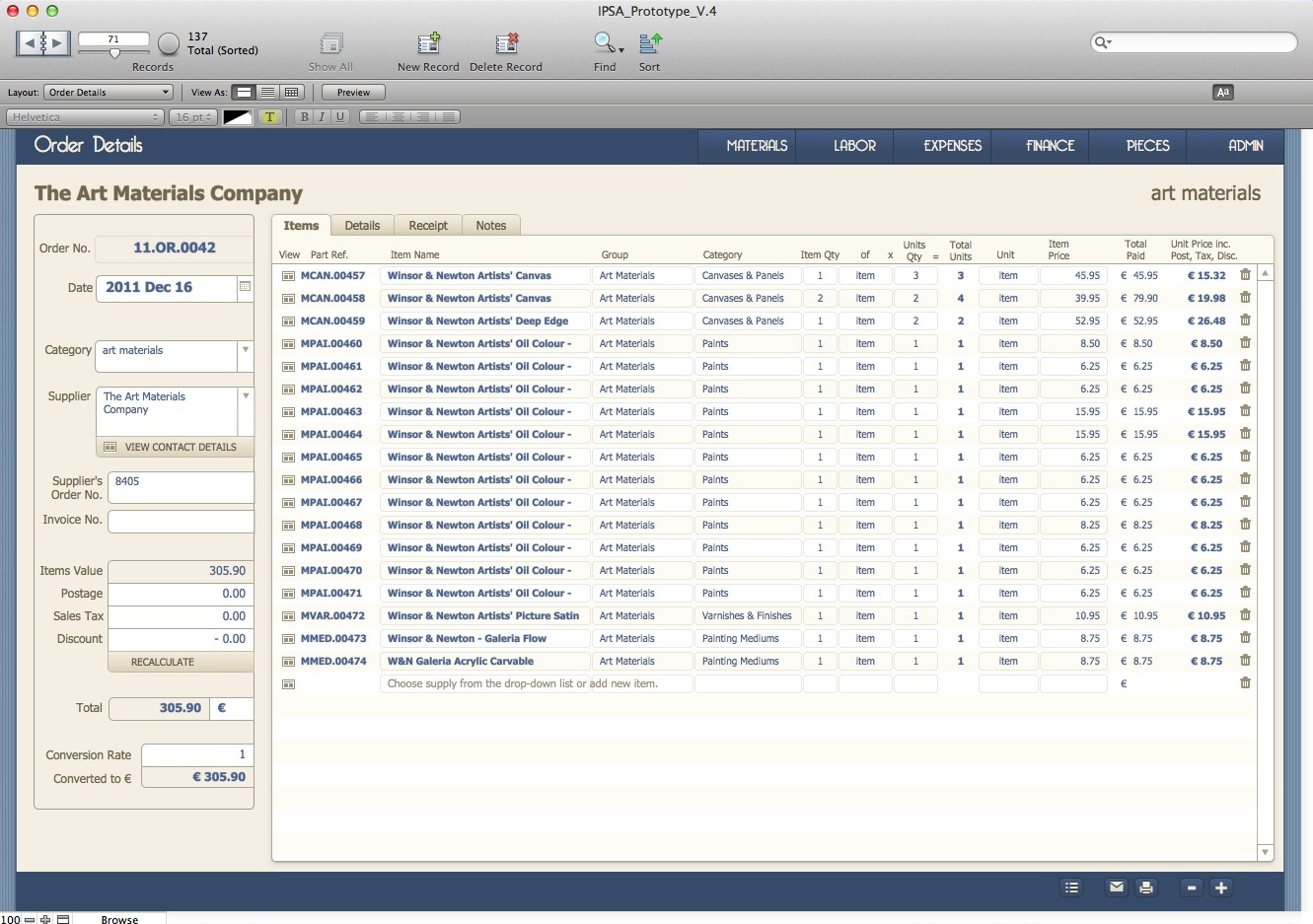
Task: Switch to List view
Action: coord(267,93)
